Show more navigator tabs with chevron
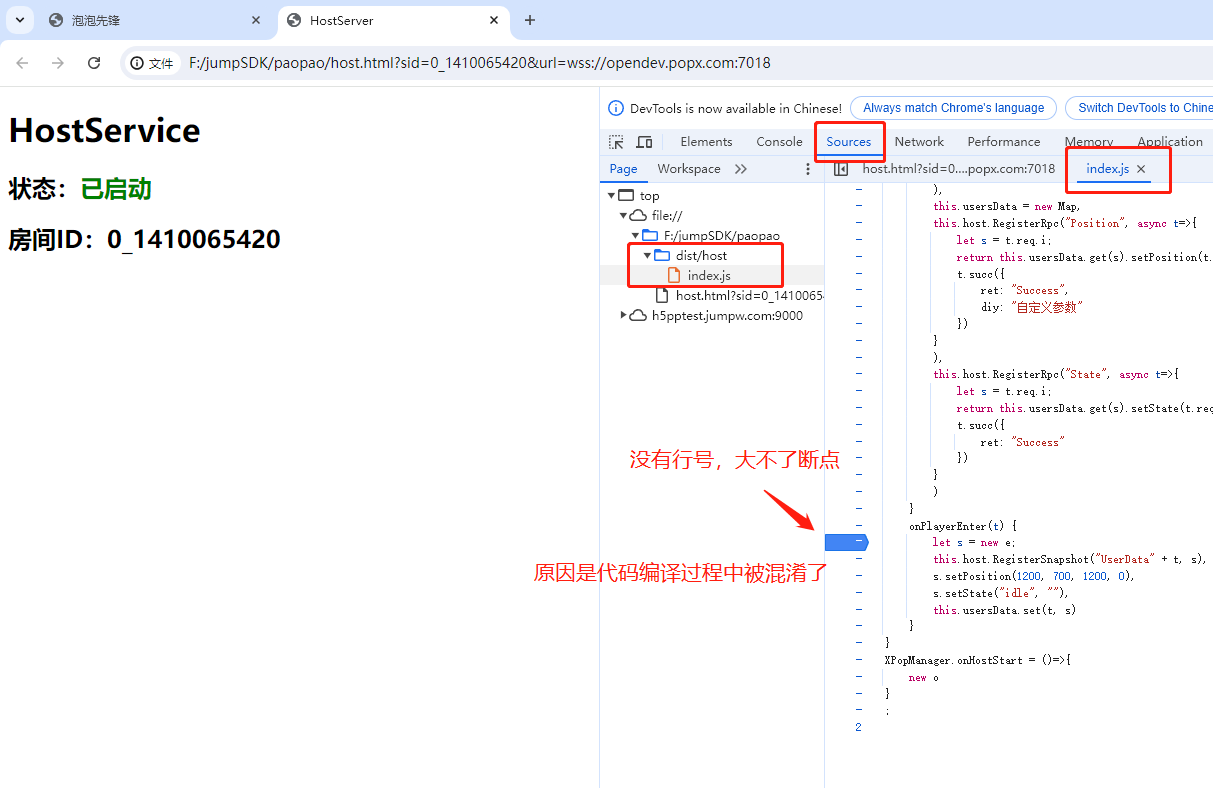This screenshot has height=788, width=1213. coord(741,169)
